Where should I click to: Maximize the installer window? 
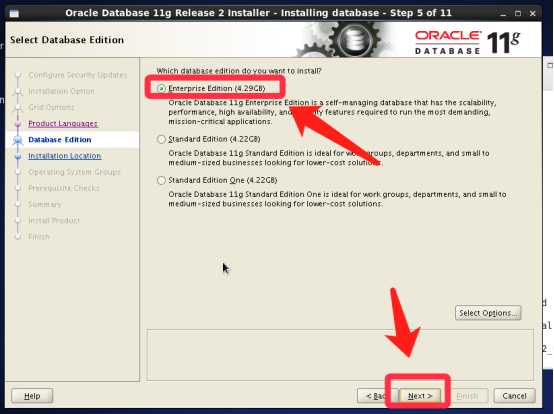coord(518,13)
